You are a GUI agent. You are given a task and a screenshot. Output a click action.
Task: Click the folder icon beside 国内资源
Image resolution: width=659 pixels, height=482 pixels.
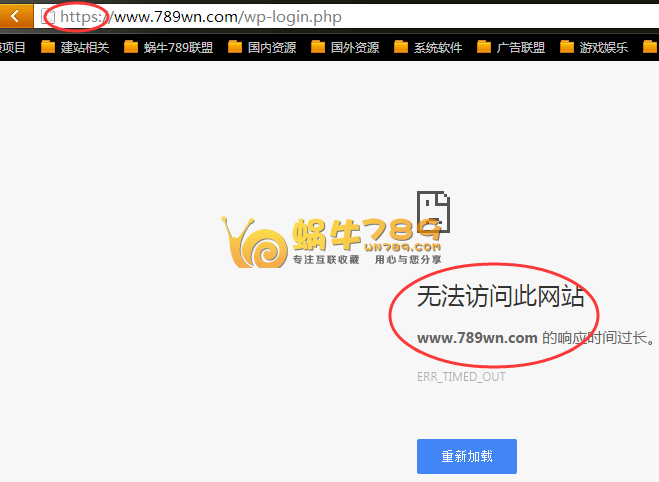[x=235, y=47]
